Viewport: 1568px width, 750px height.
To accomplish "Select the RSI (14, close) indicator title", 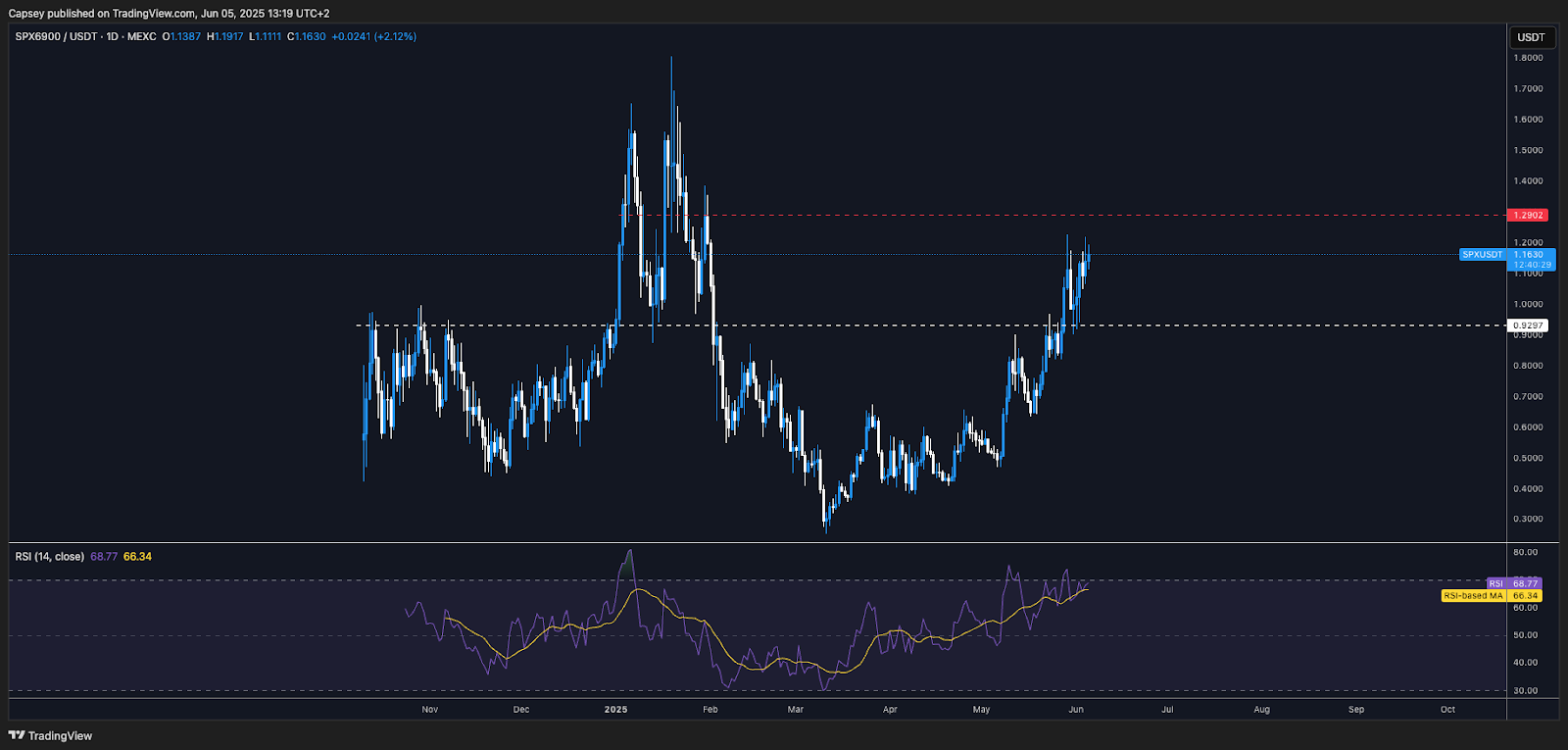I will point(49,557).
